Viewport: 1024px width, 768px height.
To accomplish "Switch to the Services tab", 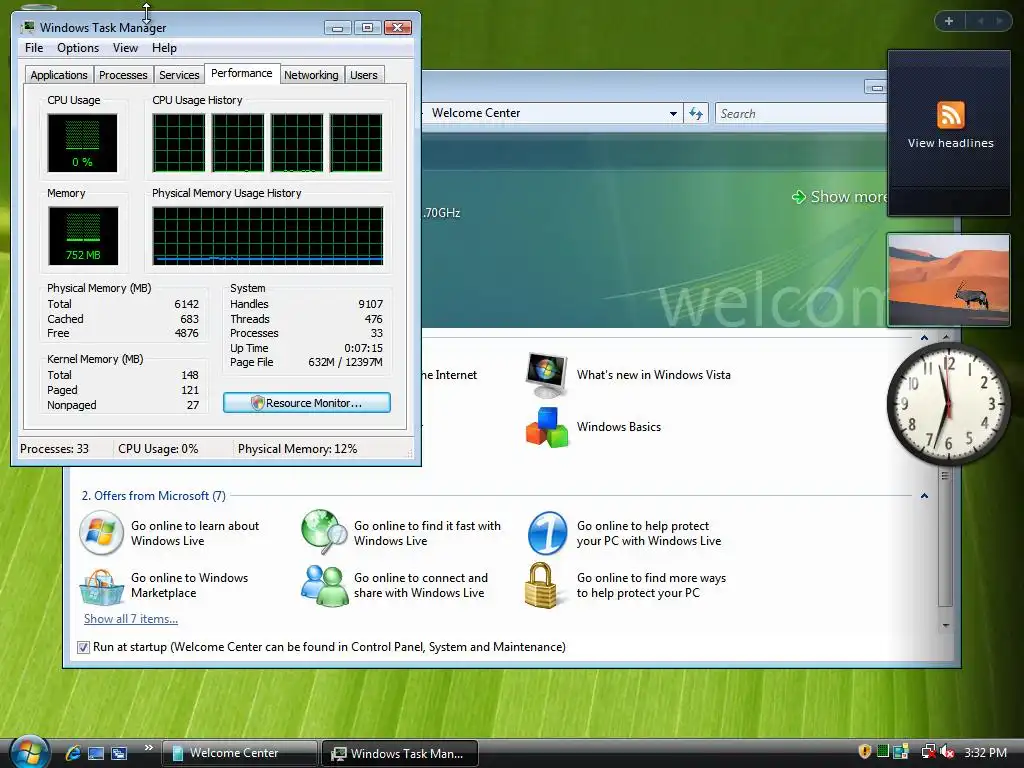I will (x=179, y=75).
